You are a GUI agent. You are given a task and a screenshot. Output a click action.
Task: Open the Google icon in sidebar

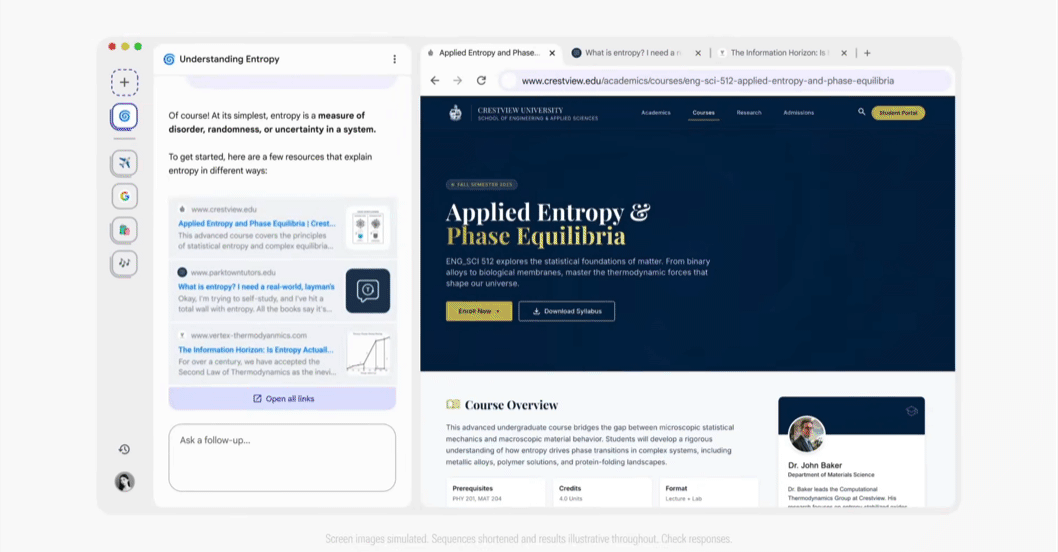point(124,196)
